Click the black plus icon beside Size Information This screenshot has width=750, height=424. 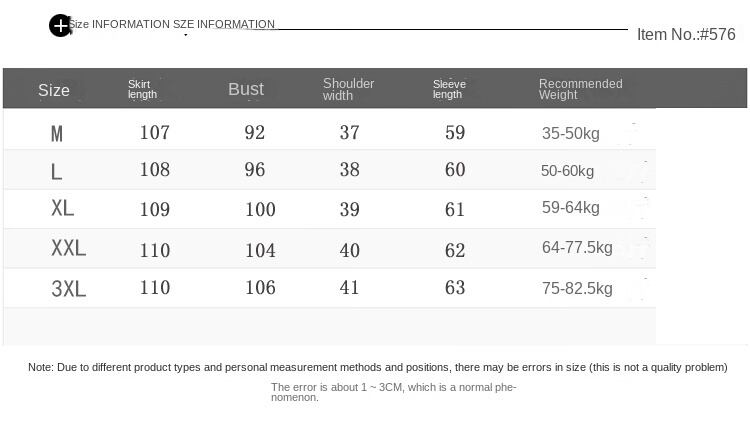pyautogui.click(x=60, y=26)
